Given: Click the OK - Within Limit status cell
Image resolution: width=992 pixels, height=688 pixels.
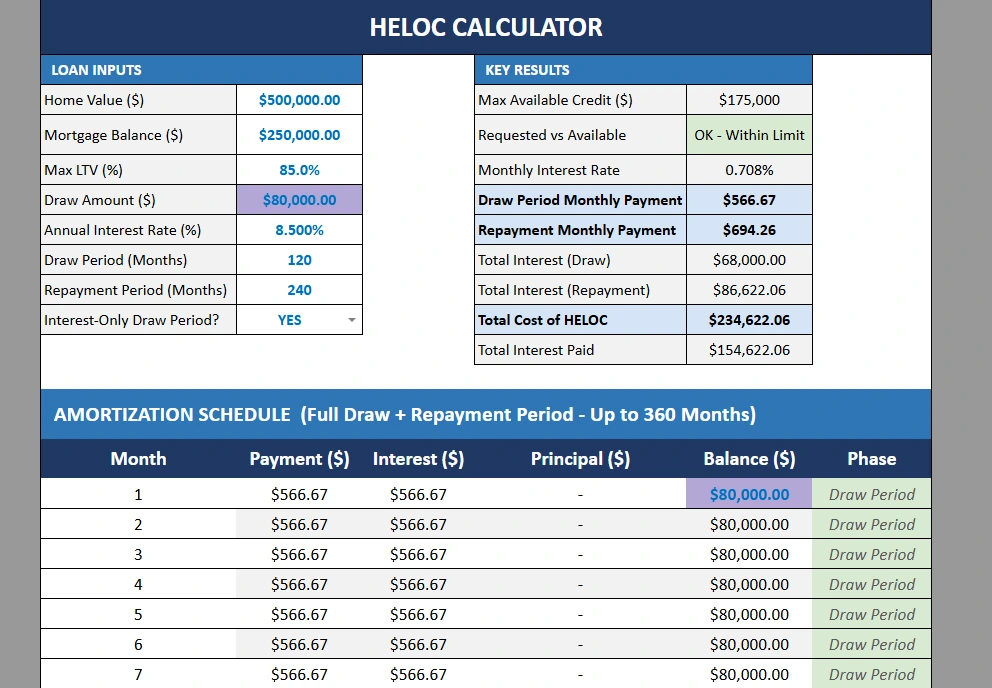Looking at the screenshot, I should point(748,134).
